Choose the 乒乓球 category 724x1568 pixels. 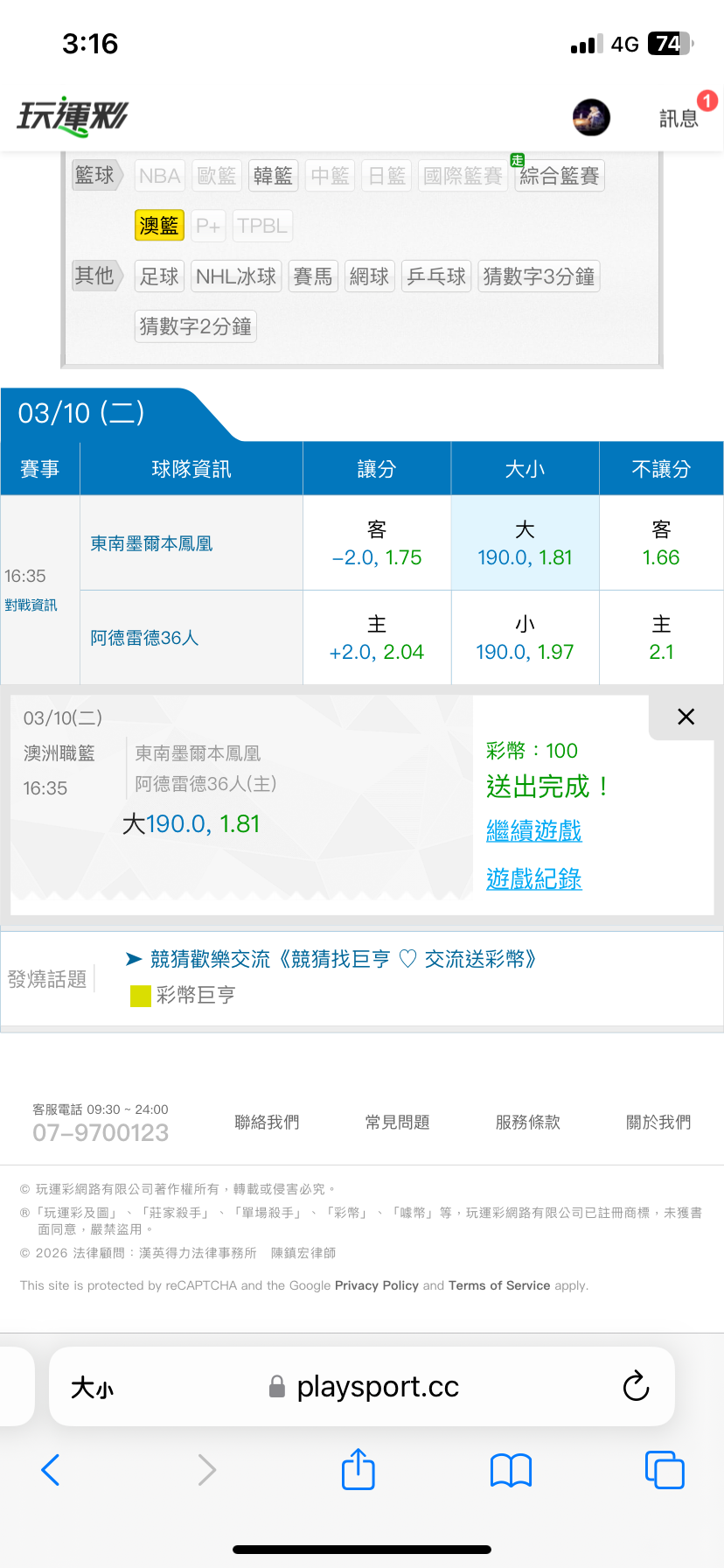click(436, 276)
